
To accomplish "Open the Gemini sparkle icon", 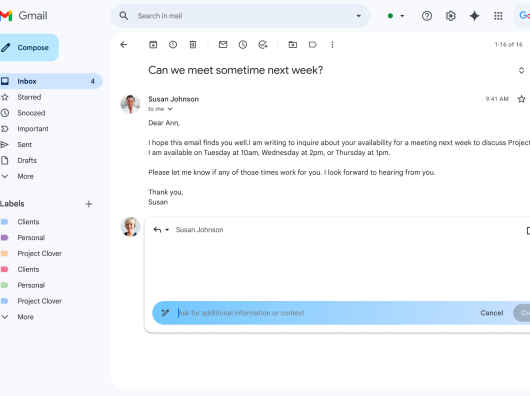I will coord(474,16).
